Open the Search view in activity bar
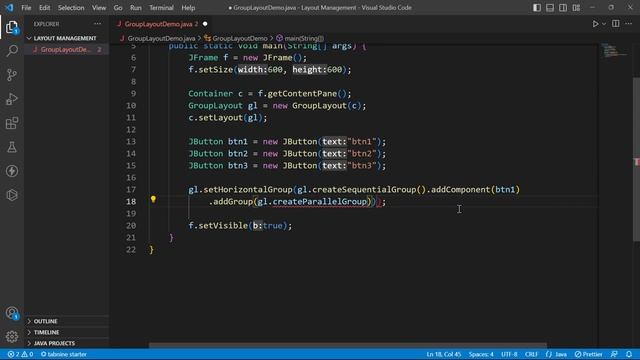The width and height of the screenshot is (640, 360). coord(12,51)
